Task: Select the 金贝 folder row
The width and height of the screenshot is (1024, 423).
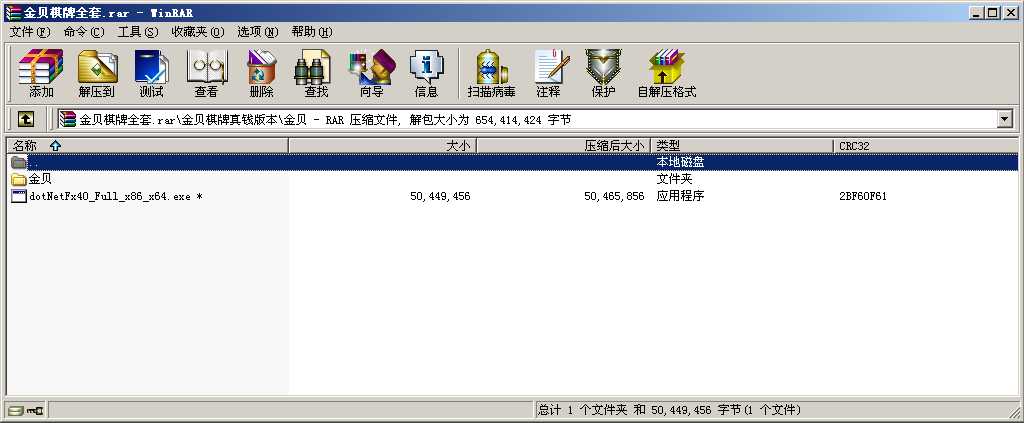Action: pos(513,179)
